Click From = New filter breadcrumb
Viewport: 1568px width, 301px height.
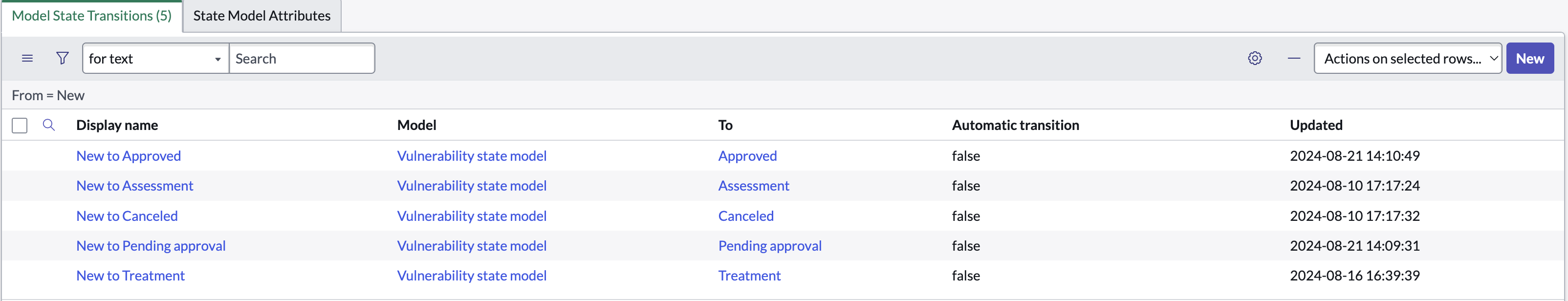click(48, 95)
